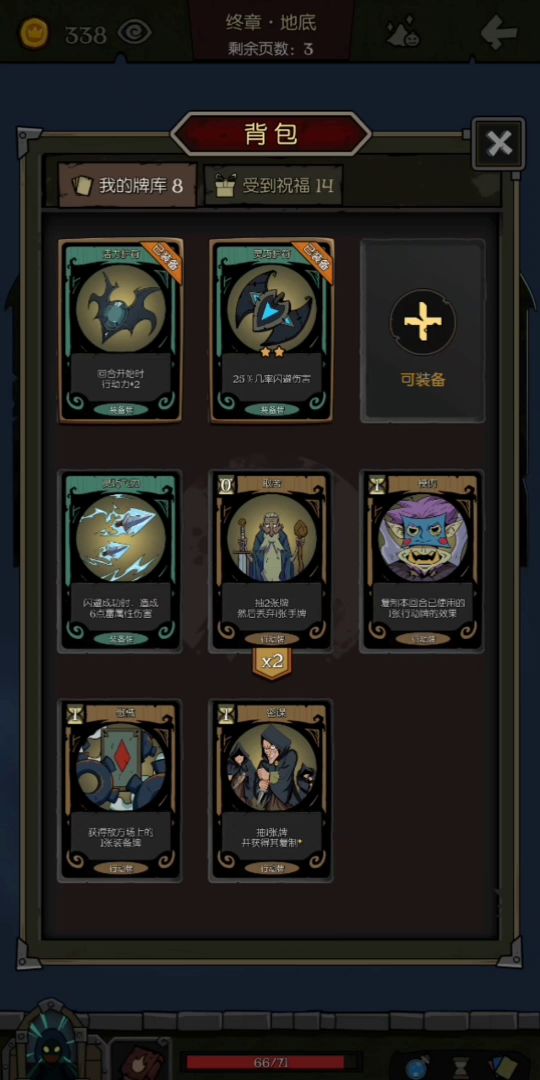
Task: Tap the back arrow icon
Action: (x=499, y=32)
